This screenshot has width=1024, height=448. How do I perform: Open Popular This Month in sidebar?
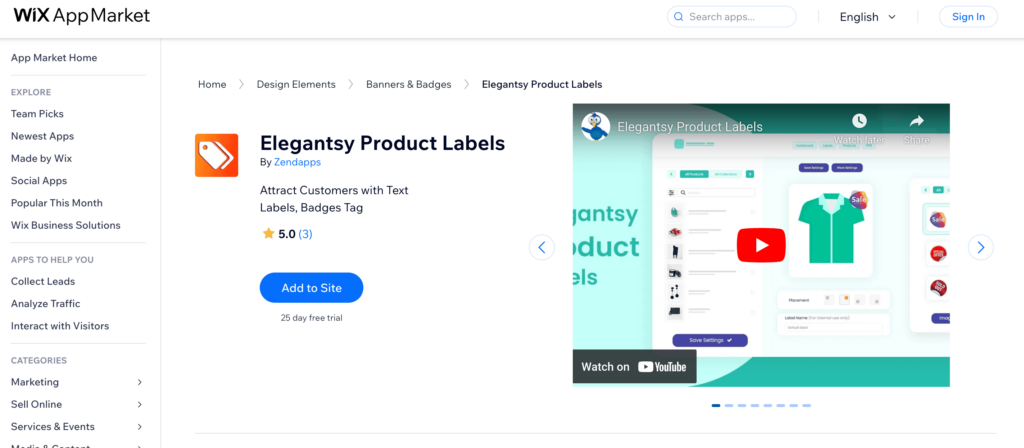pos(57,202)
